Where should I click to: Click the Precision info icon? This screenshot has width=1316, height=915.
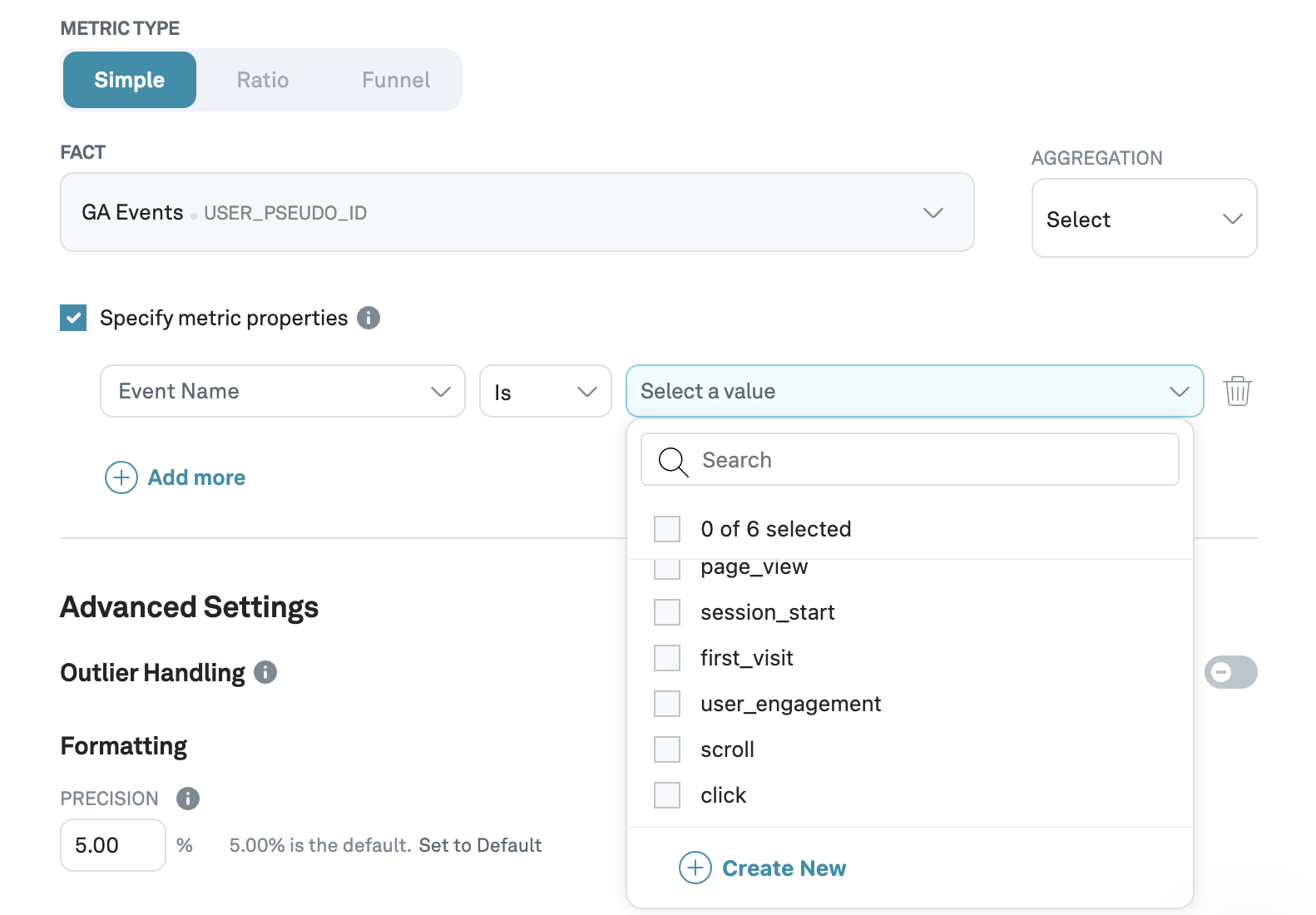pyautogui.click(x=188, y=799)
